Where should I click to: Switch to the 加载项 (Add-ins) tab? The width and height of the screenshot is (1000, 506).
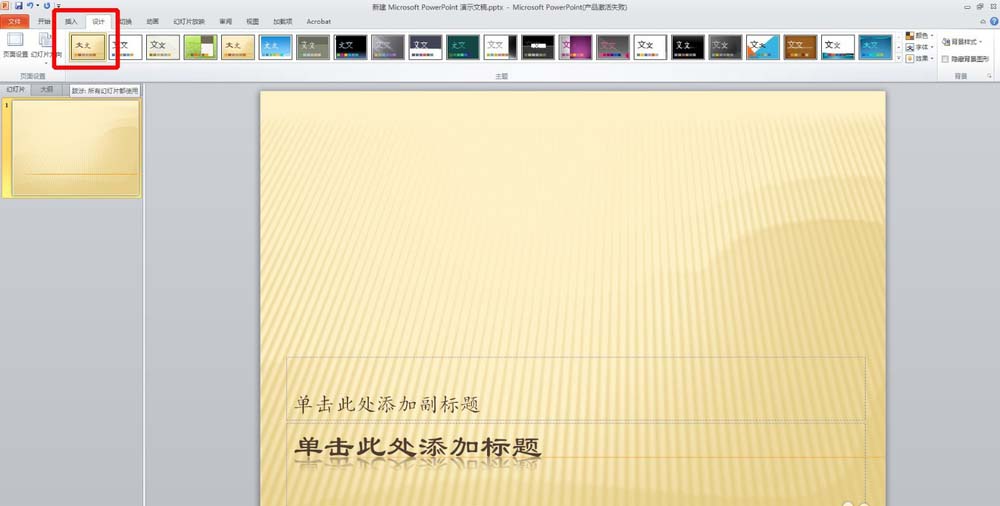(283, 22)
